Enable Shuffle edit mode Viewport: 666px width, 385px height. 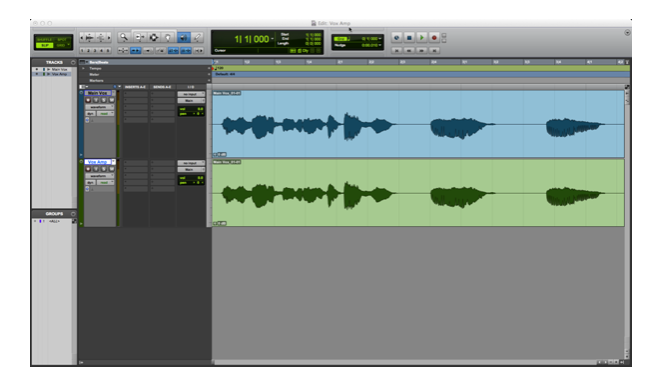pyautogui.click(x=44, y=40)
